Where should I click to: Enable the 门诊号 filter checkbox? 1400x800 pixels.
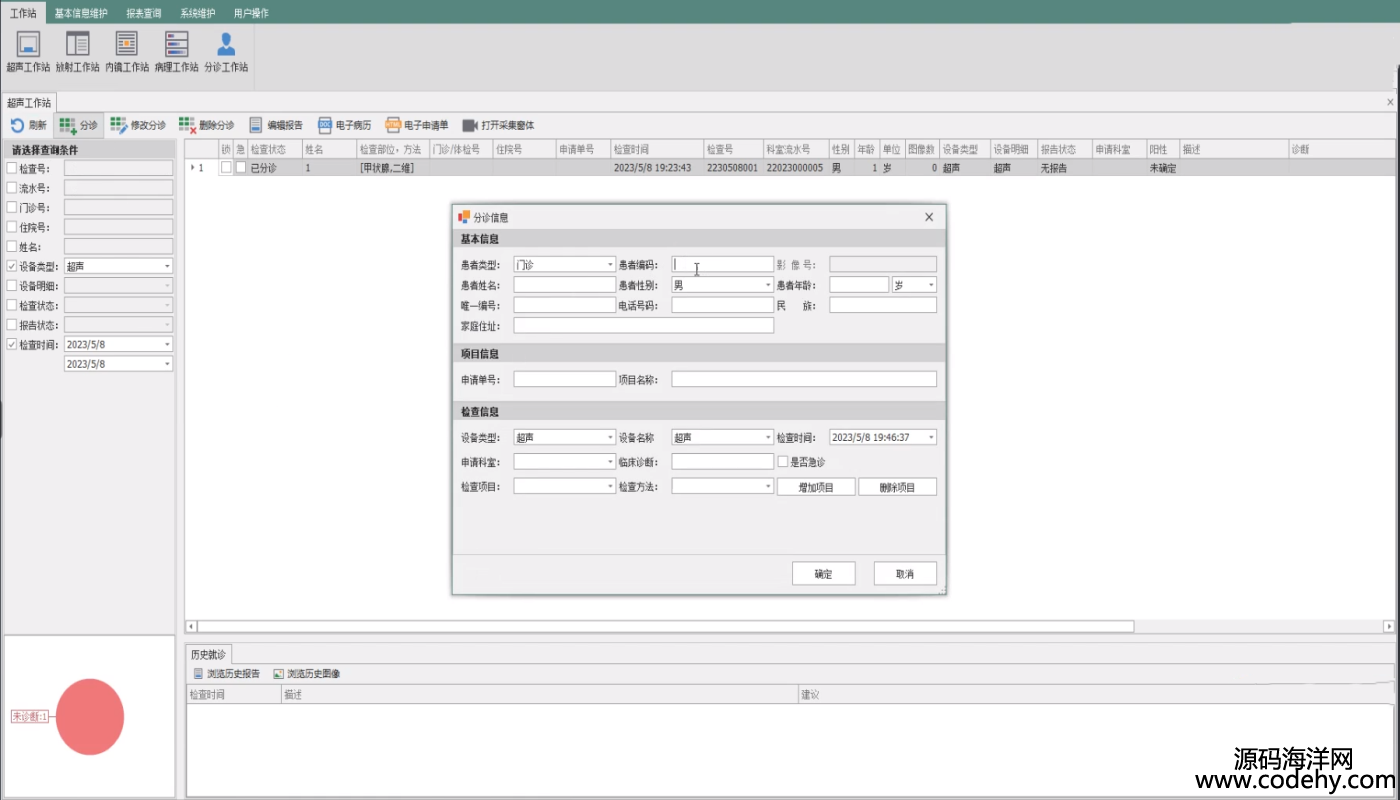[12, 207]
